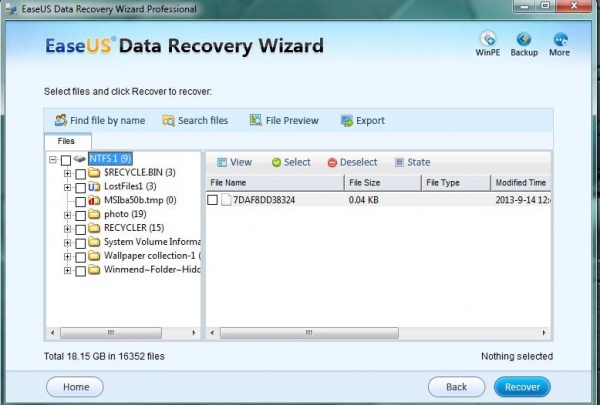Click the EaseUS app icon in title bar

click(11, 9)
